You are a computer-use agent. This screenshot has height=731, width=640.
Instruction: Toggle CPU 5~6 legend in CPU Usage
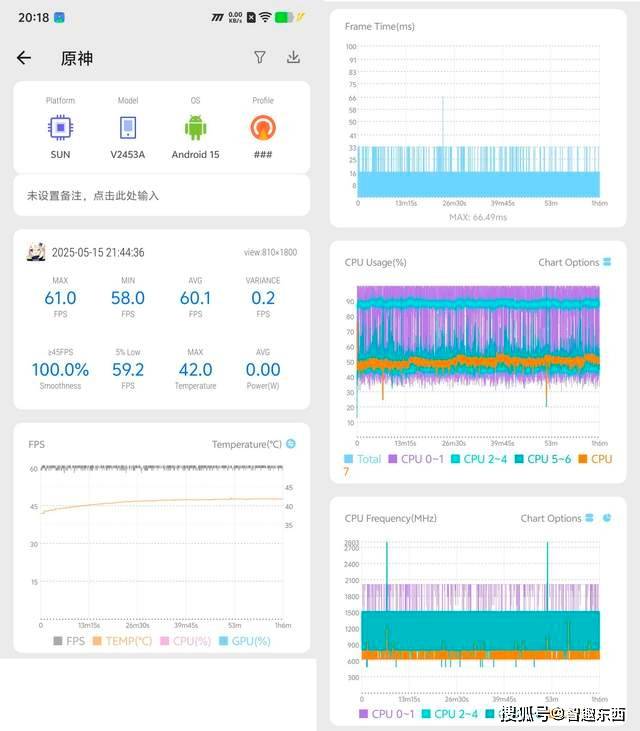pos(543,459)
